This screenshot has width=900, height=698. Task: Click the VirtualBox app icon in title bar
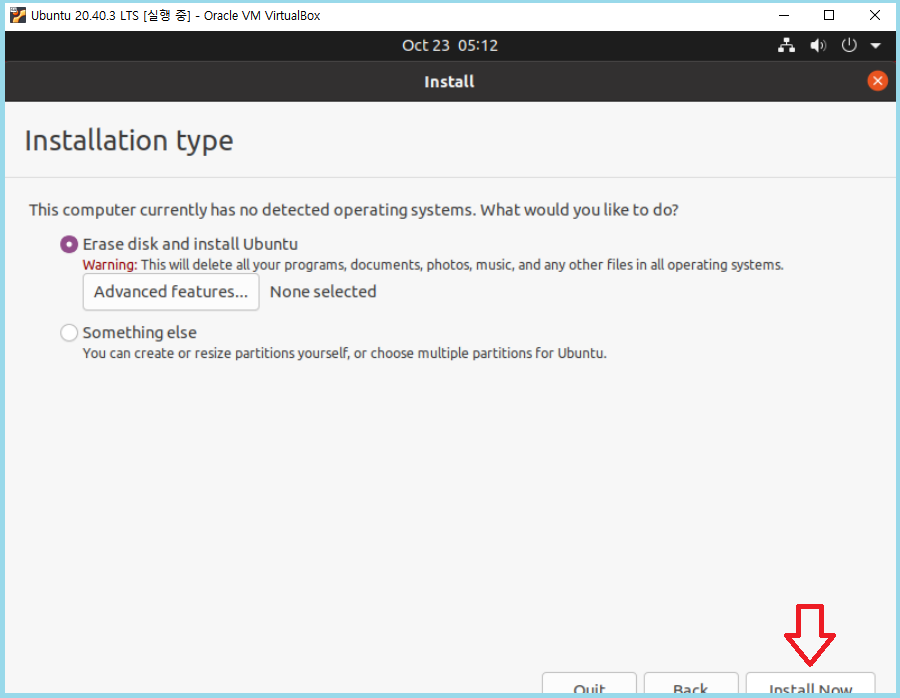(18, 15)
